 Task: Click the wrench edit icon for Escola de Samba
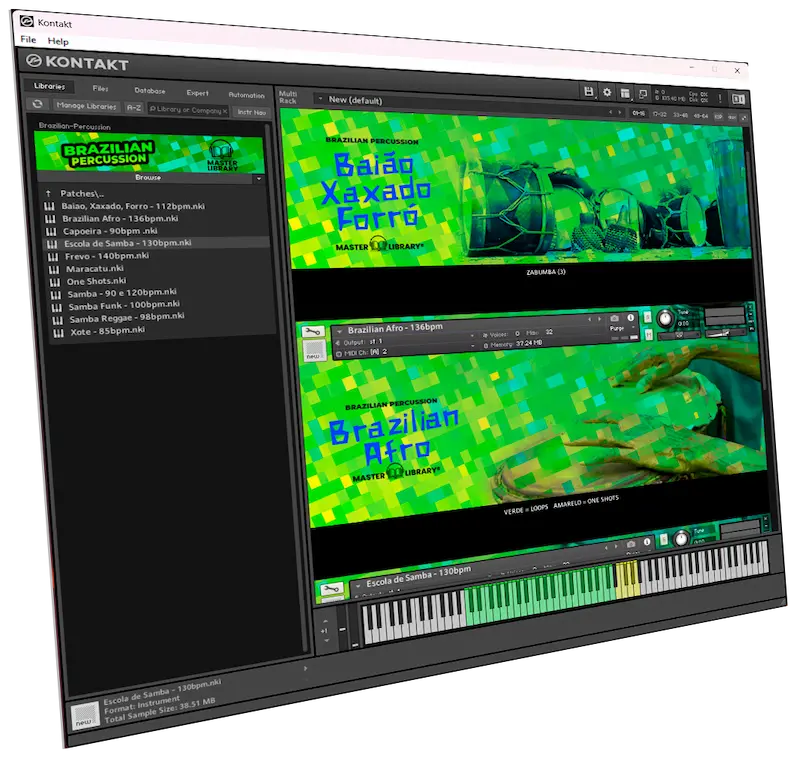click(332, 589)
